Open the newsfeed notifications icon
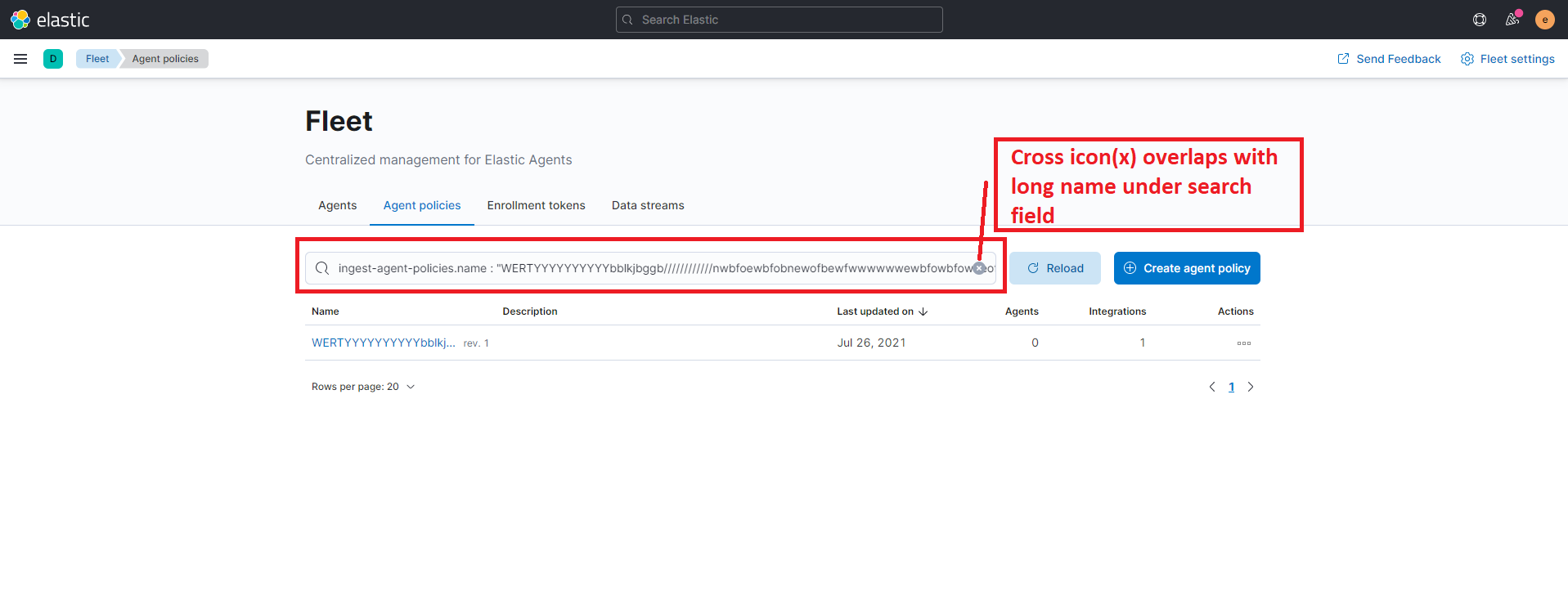The image size is (1568, 596). 1512,20
